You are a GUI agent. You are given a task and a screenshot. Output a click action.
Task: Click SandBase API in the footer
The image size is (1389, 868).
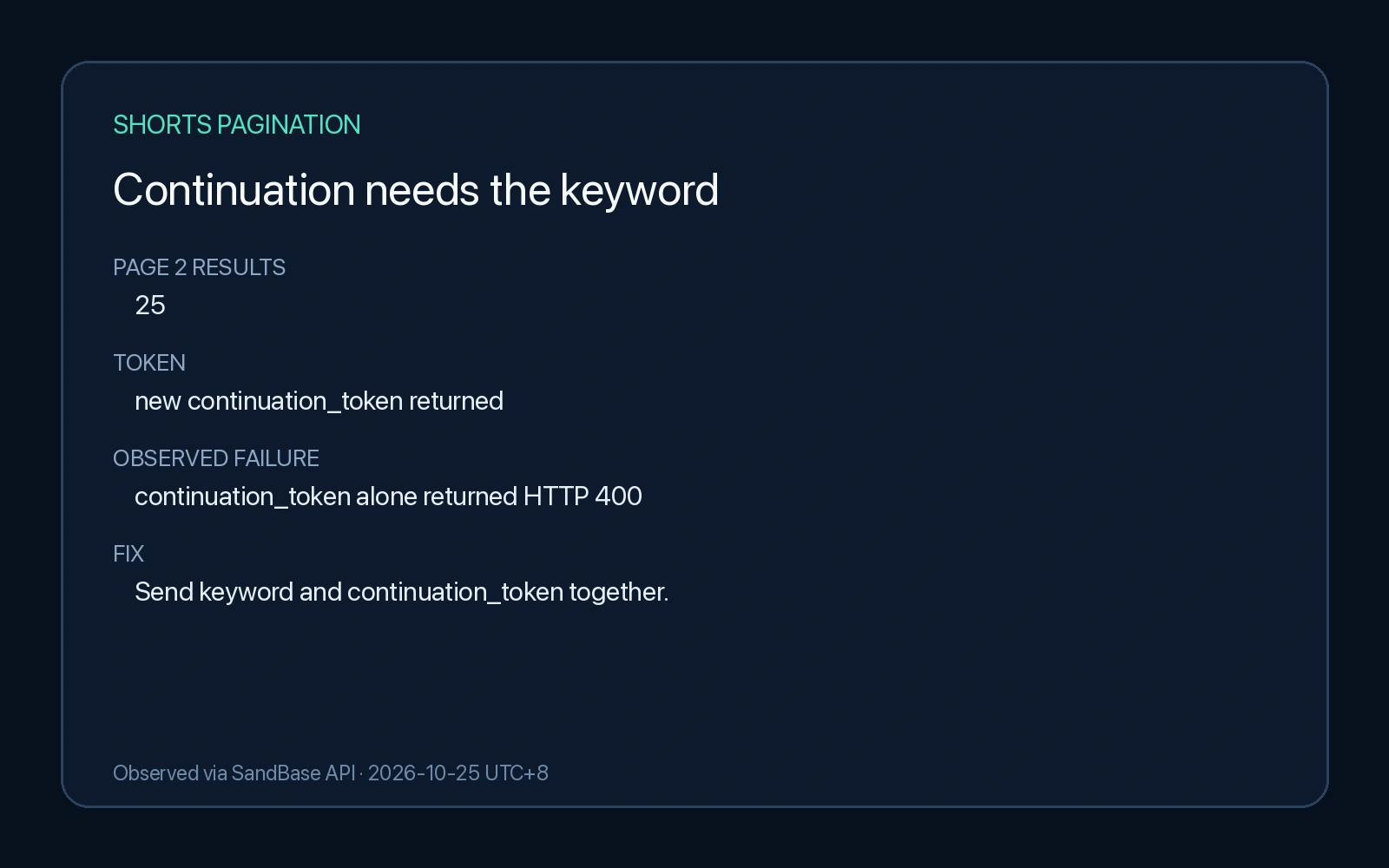(x=293, y=773)
